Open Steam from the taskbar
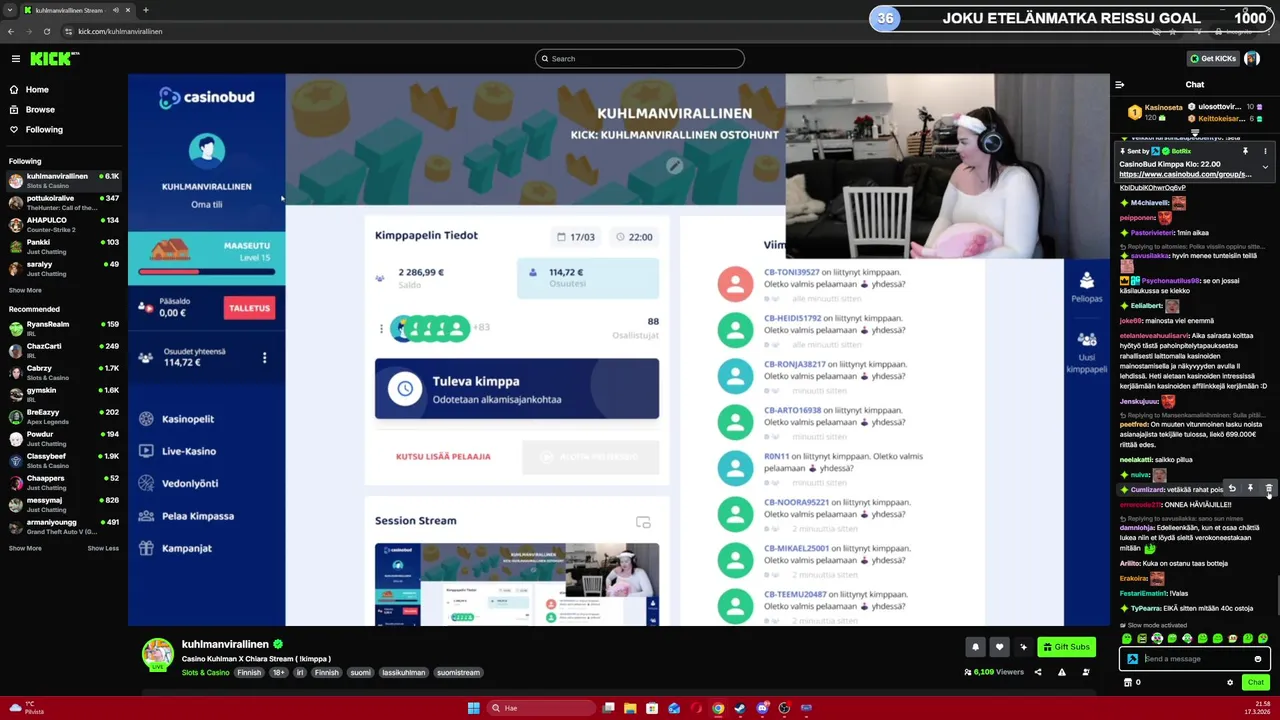Viewport: 1280px width, 720px height. pyautogui.click(x=740, y=708)
